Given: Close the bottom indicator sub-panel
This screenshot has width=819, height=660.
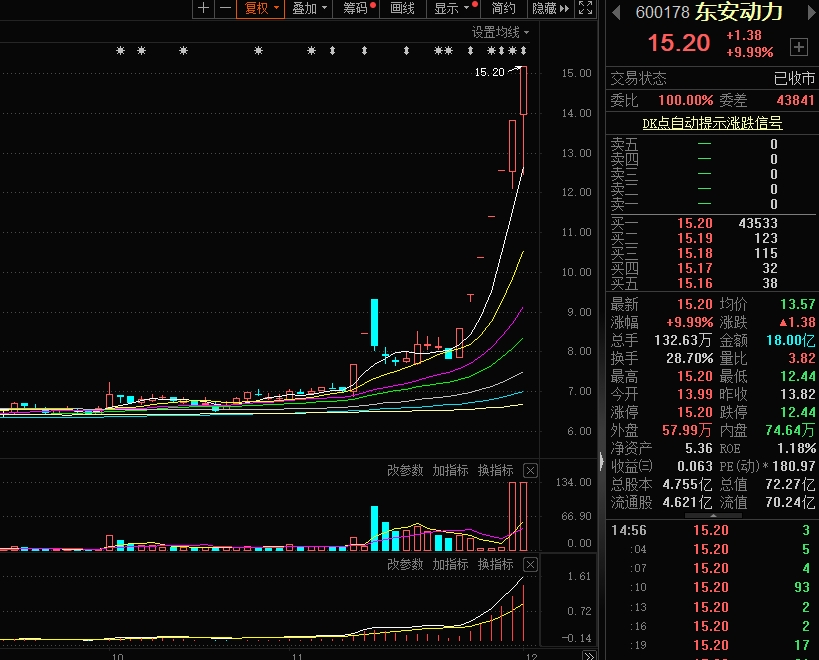Looking at the screenshot, I should coord(530,564).
